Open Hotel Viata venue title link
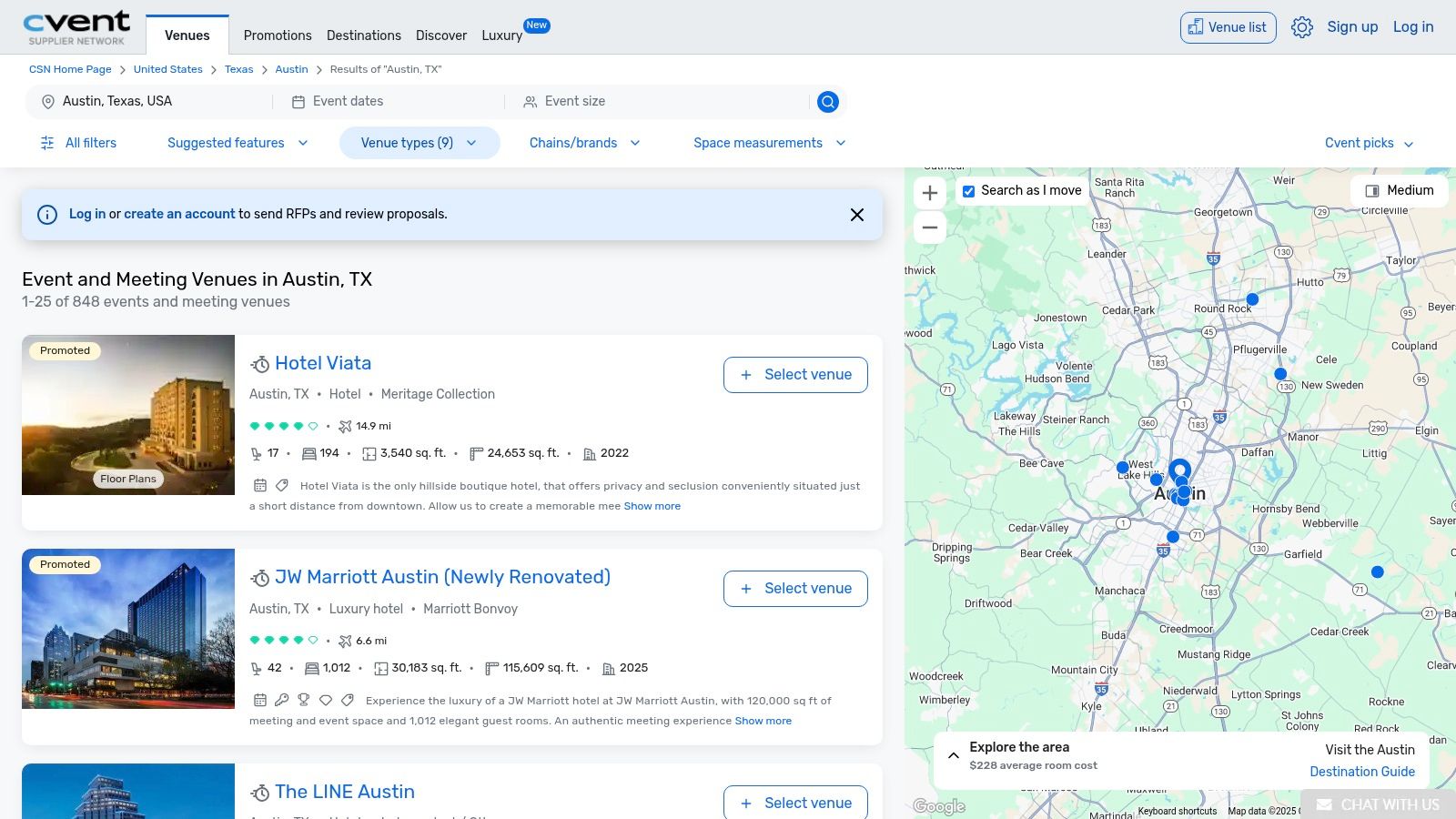This screenshot has height=819, width=1456. 323,363
